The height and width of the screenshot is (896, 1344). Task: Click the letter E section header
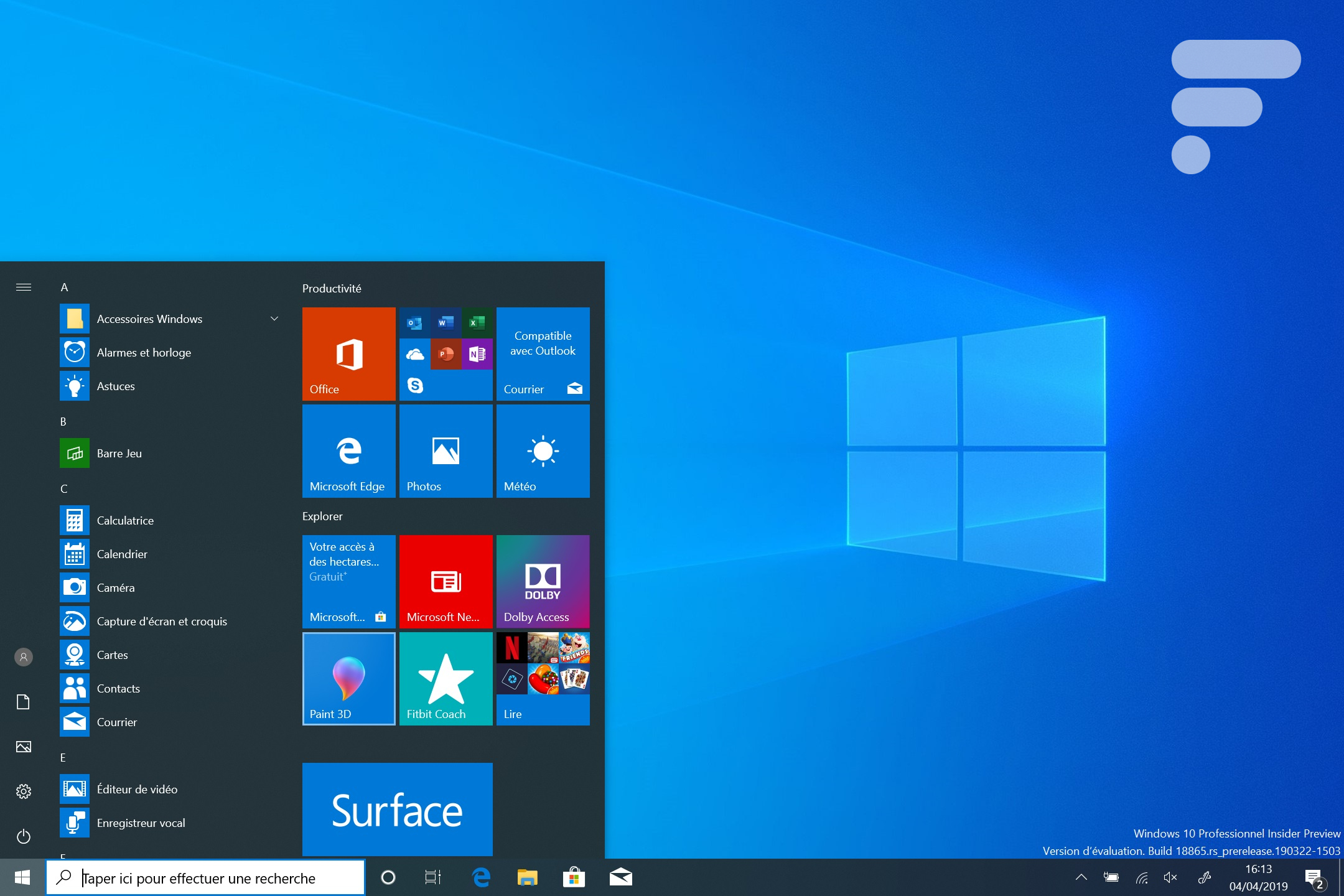pyautogui.click(x=63, y=758)
